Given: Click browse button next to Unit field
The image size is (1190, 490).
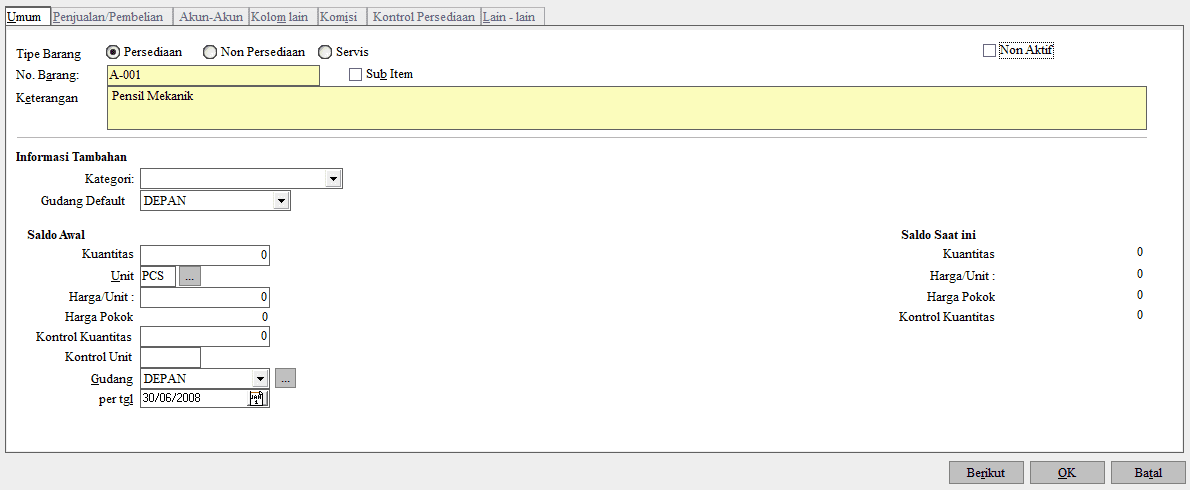Looking at the screenshot, I should click(190, 277).
